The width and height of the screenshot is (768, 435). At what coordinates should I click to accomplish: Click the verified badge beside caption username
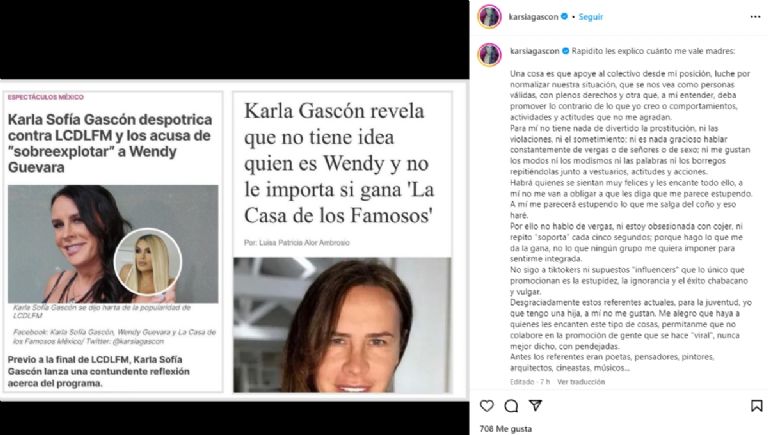(x=565, y=51)
